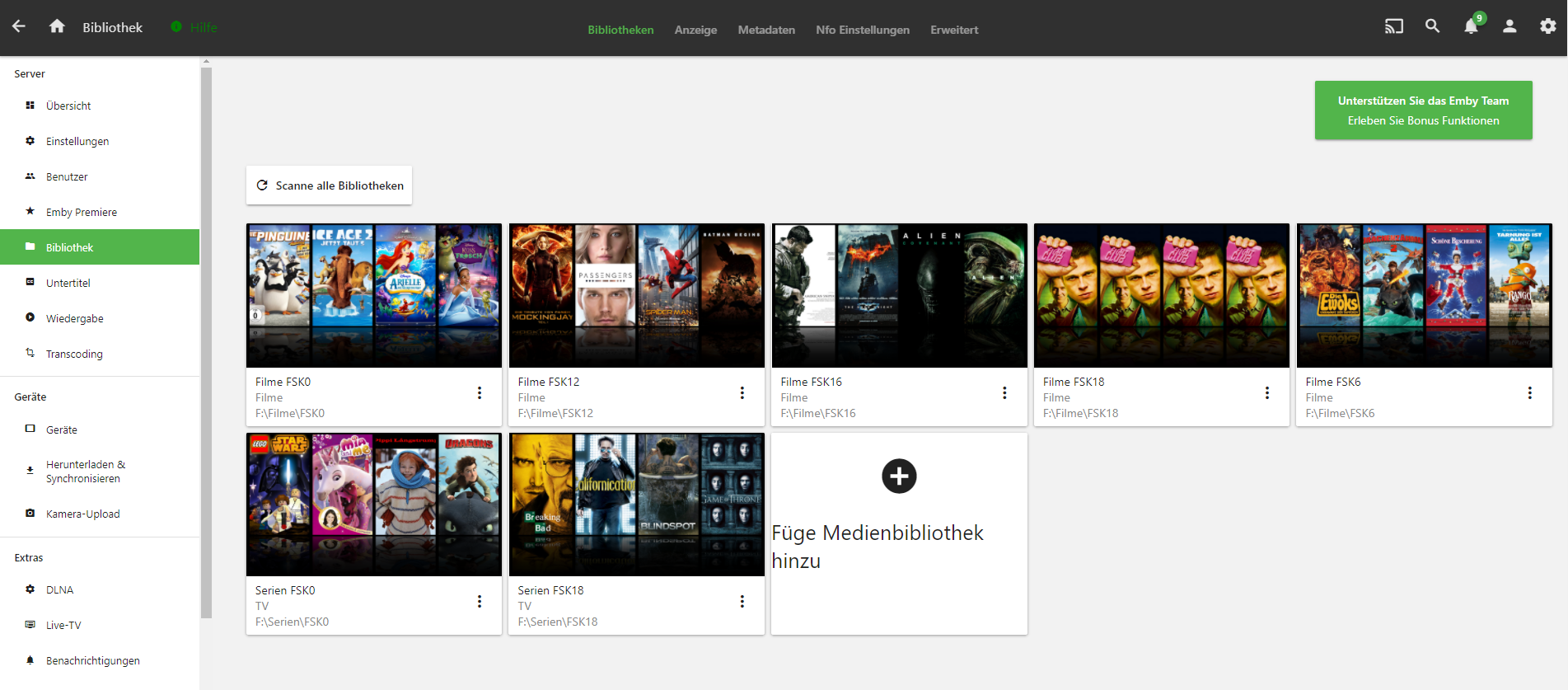Open the user profile icon
This screenshot has height=690, width=1568.
click(x=1509, y=26)
